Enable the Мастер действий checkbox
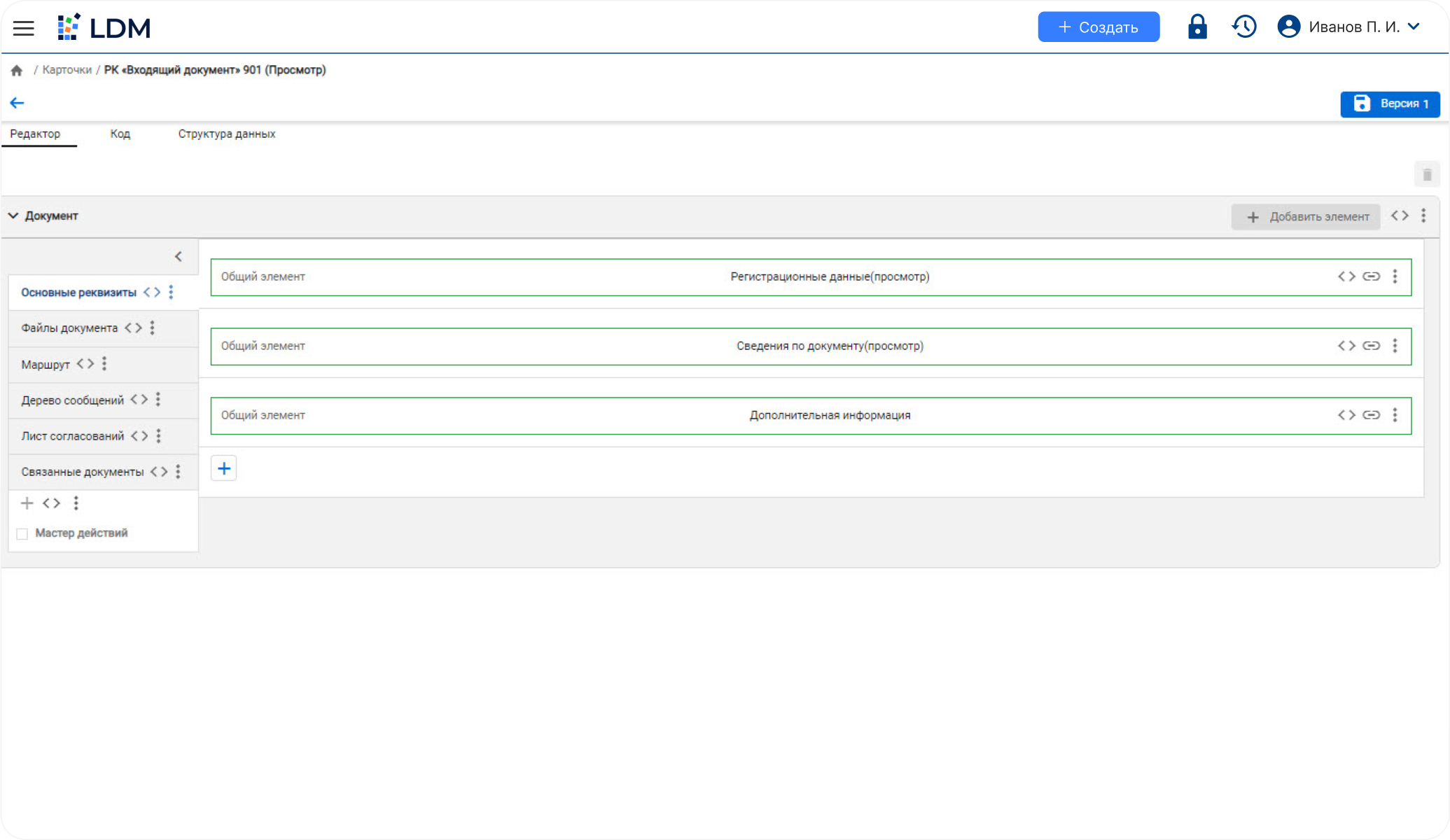1450x840 pixels. pos(22,534)
